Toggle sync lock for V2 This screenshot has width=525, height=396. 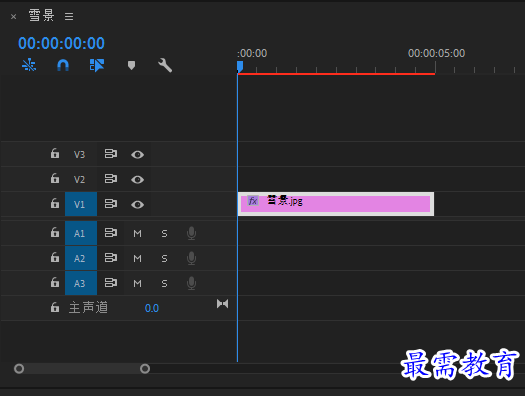(x=110, y=179)
